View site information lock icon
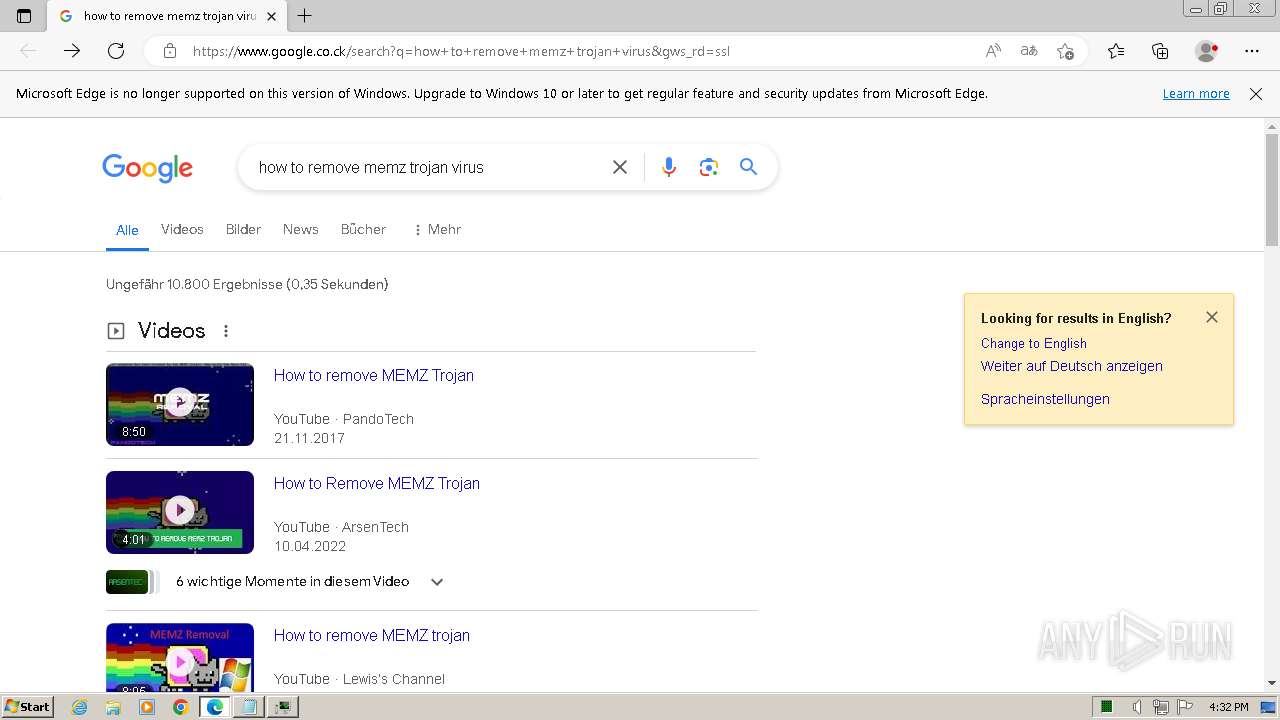 (x=170, y=51)
